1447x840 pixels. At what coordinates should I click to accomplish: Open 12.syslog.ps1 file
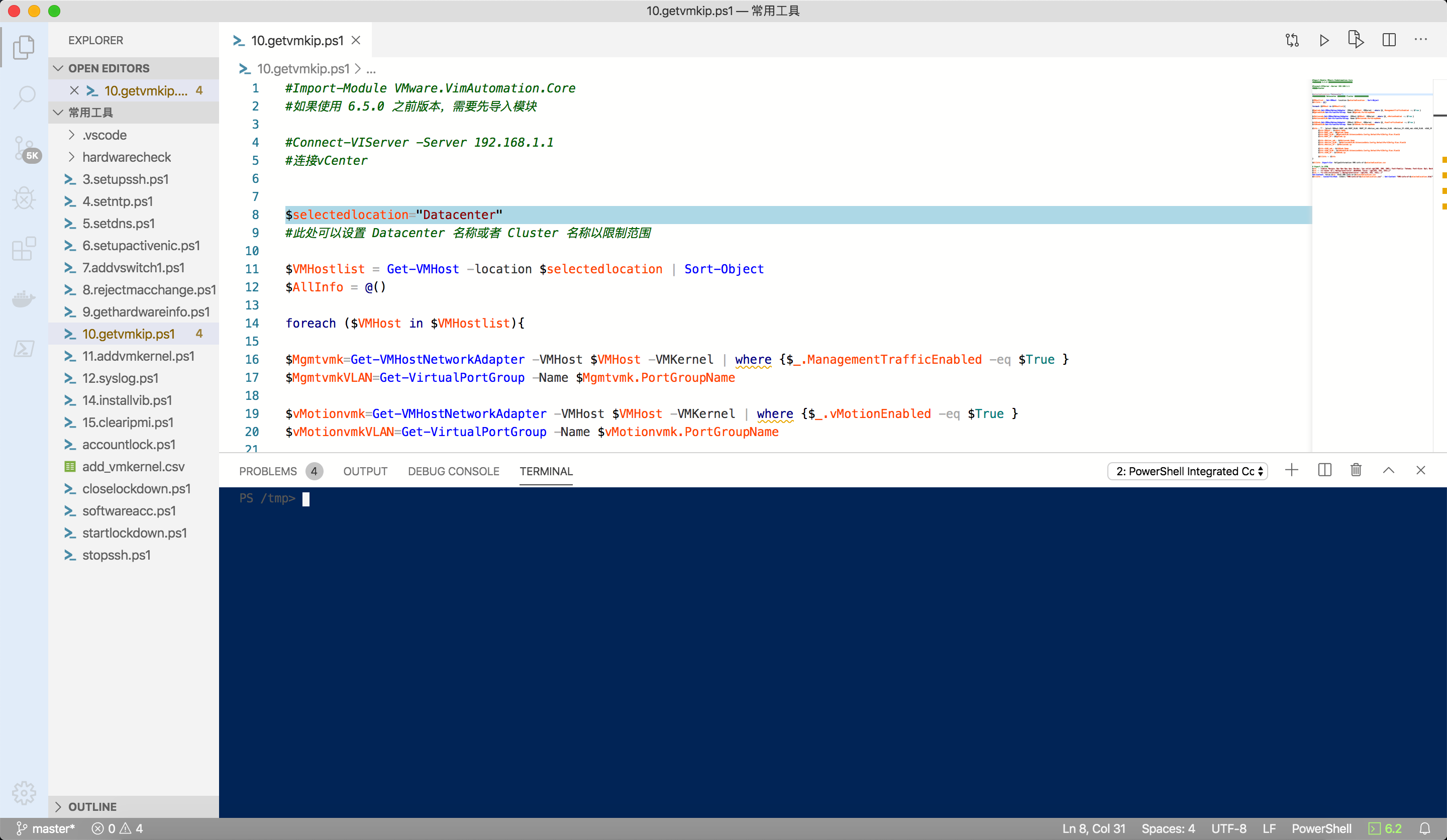(x=133, y=378)
